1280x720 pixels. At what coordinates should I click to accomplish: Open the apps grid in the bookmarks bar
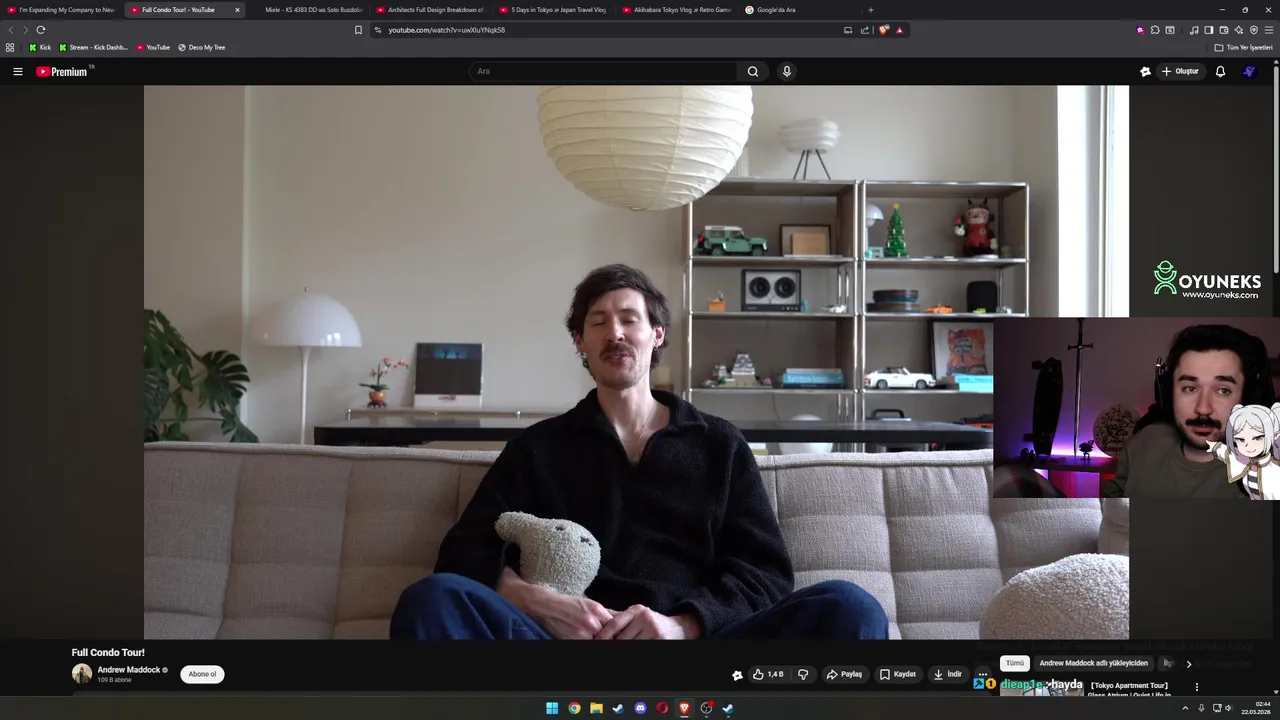click(10, 47)
